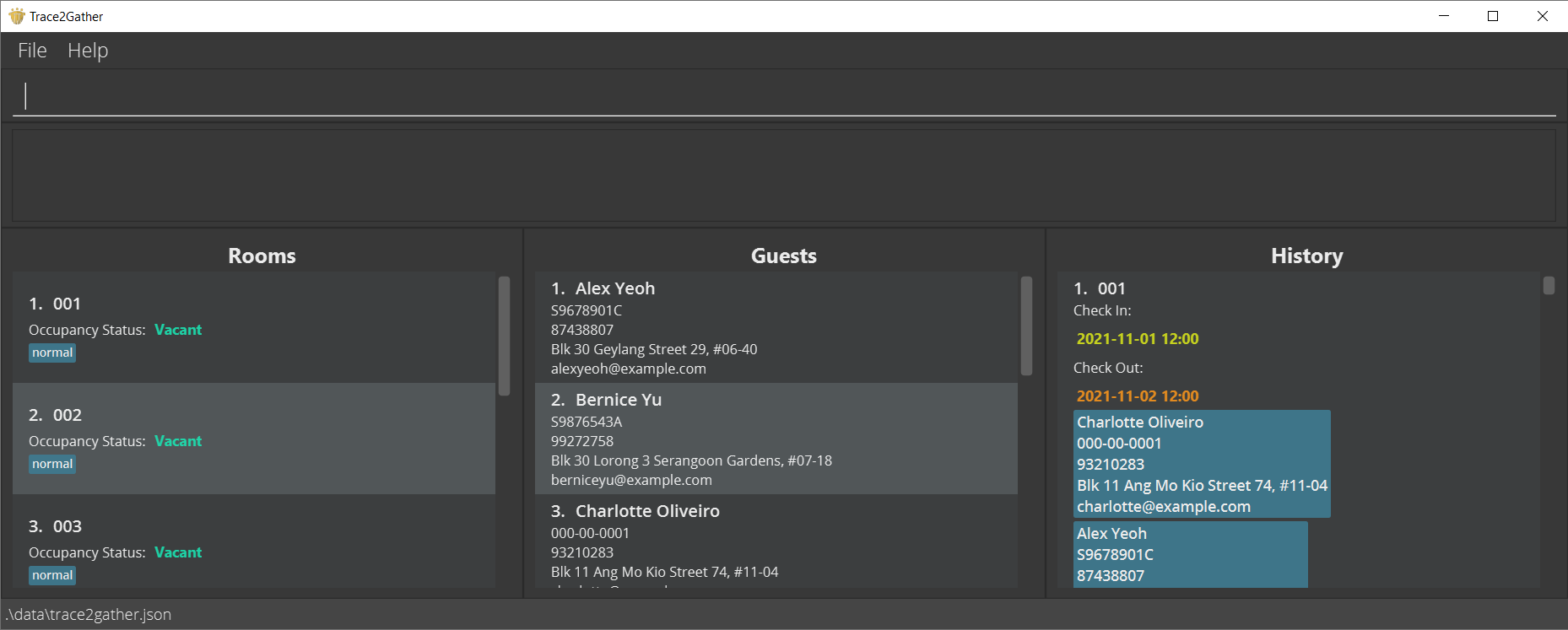This screenshot has height=630, width=1568.
Task: Open the Help menu
Action: (x=88, y=51)
